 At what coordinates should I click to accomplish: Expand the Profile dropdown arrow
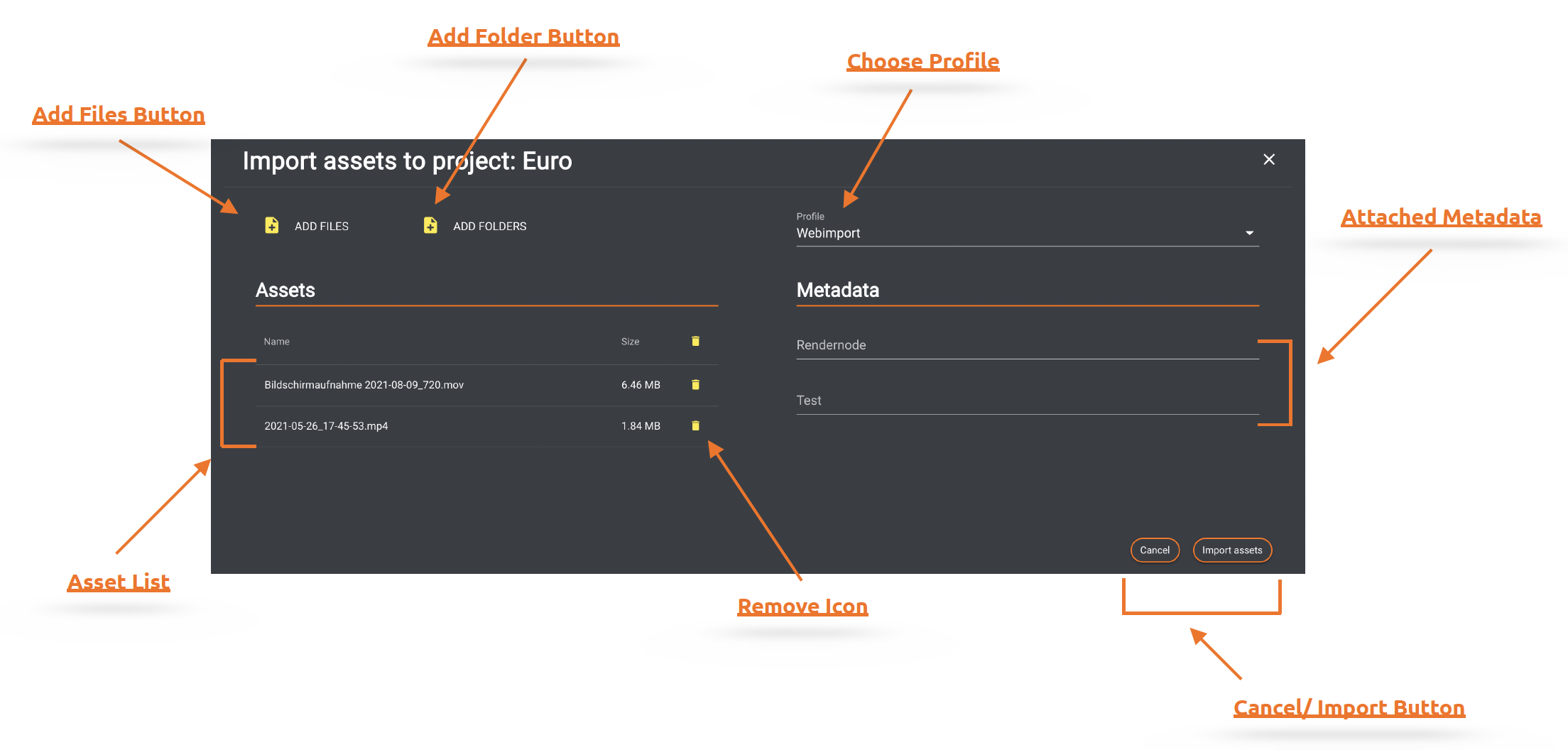click(1249, 233)
